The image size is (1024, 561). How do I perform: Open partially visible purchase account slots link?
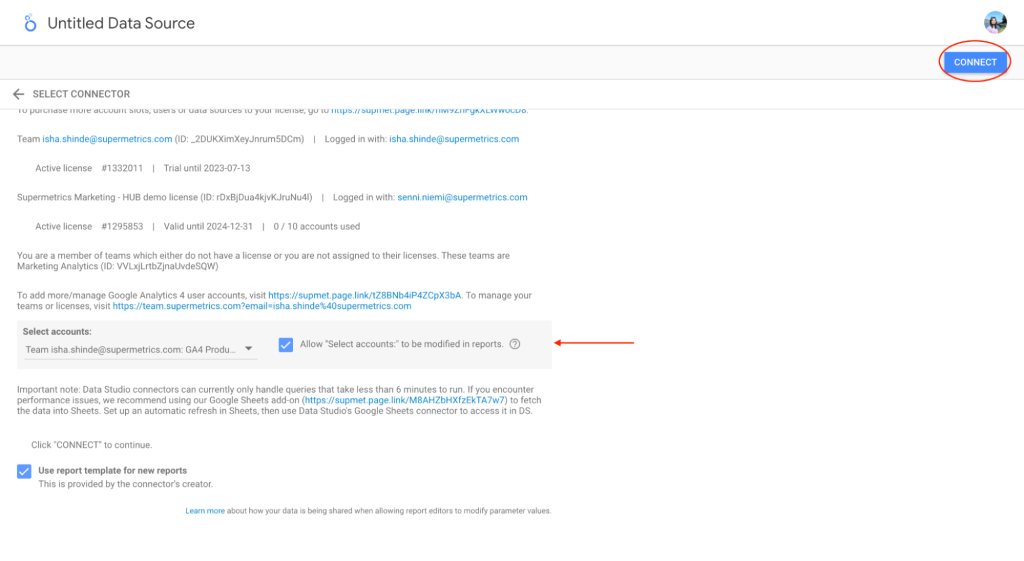tap(429, 111)
